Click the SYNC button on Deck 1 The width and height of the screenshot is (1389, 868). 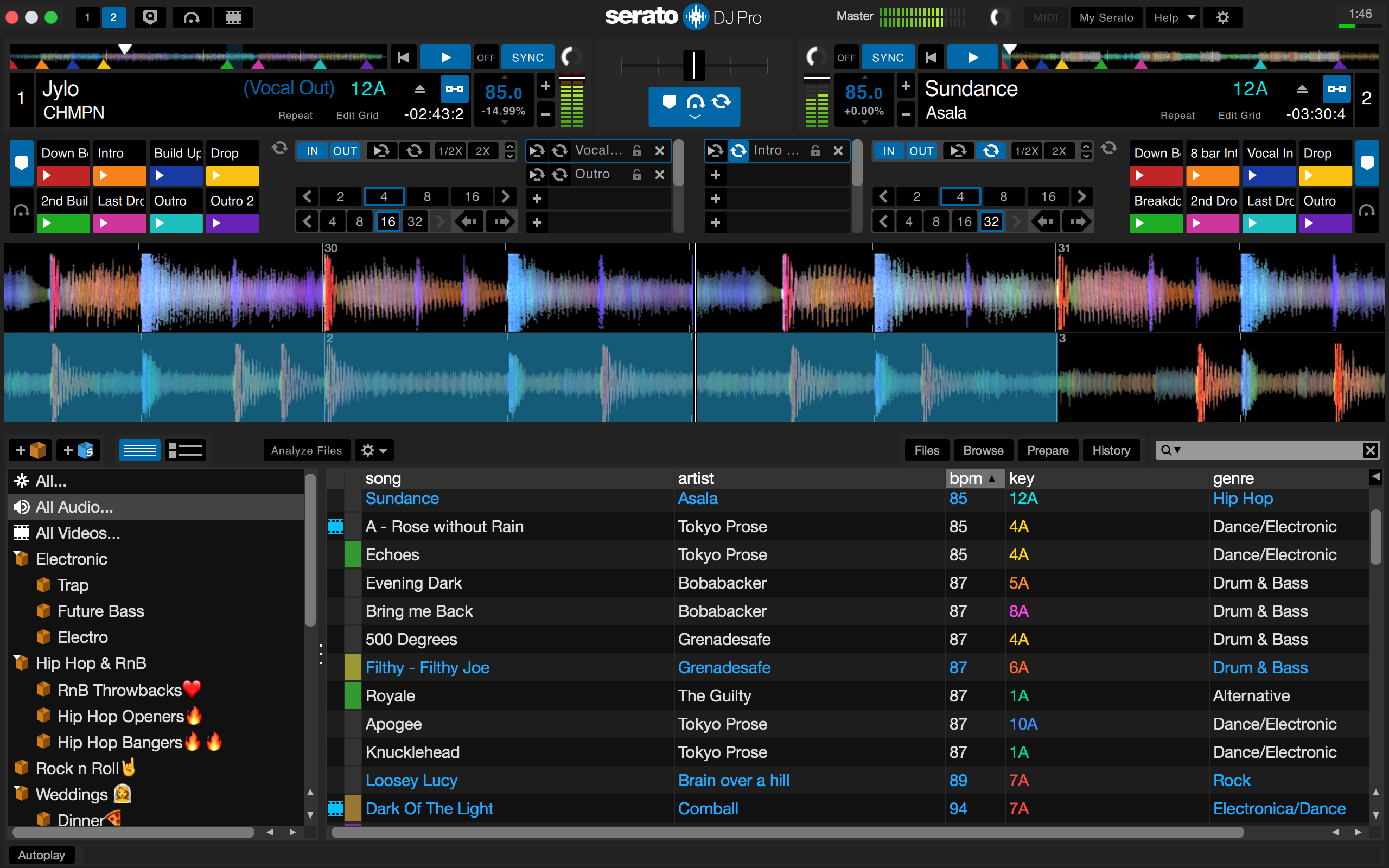point(527,57)
